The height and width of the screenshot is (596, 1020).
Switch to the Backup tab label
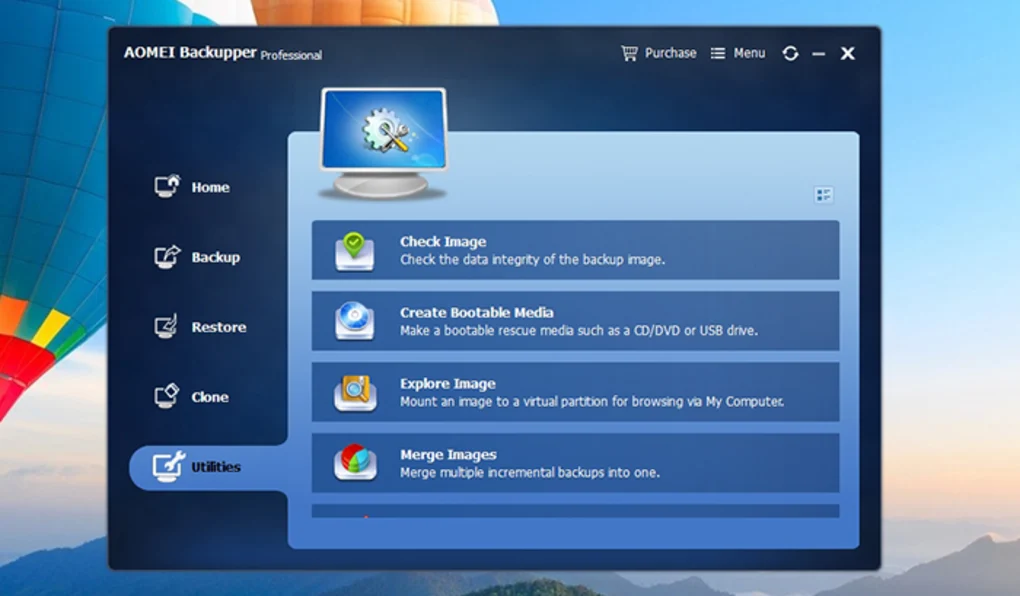click(x=216, y=258)
